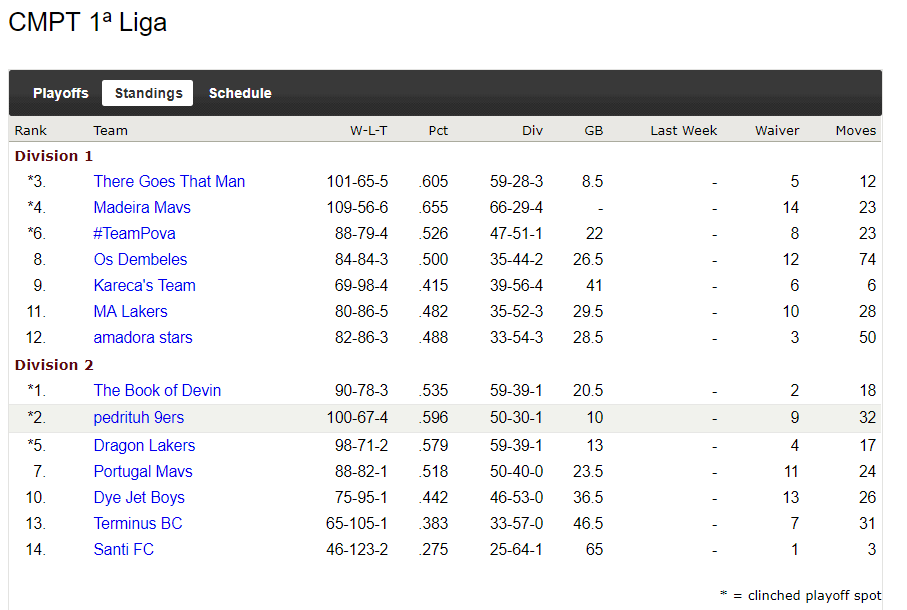Click the Moves column header

tap(856, 131)
